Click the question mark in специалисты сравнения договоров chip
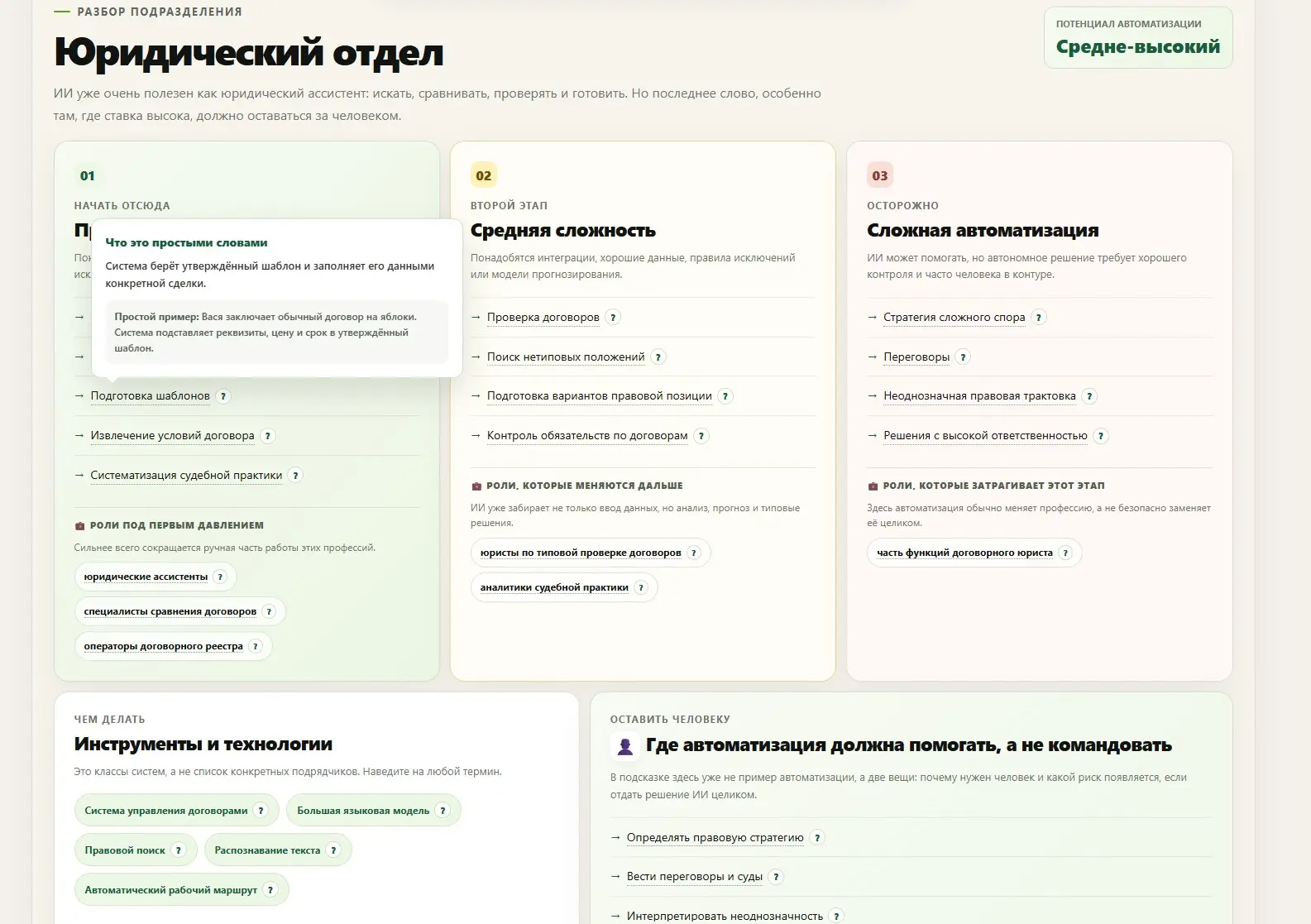The height and width of the screenshot is (924, 1311). point(269,612)
